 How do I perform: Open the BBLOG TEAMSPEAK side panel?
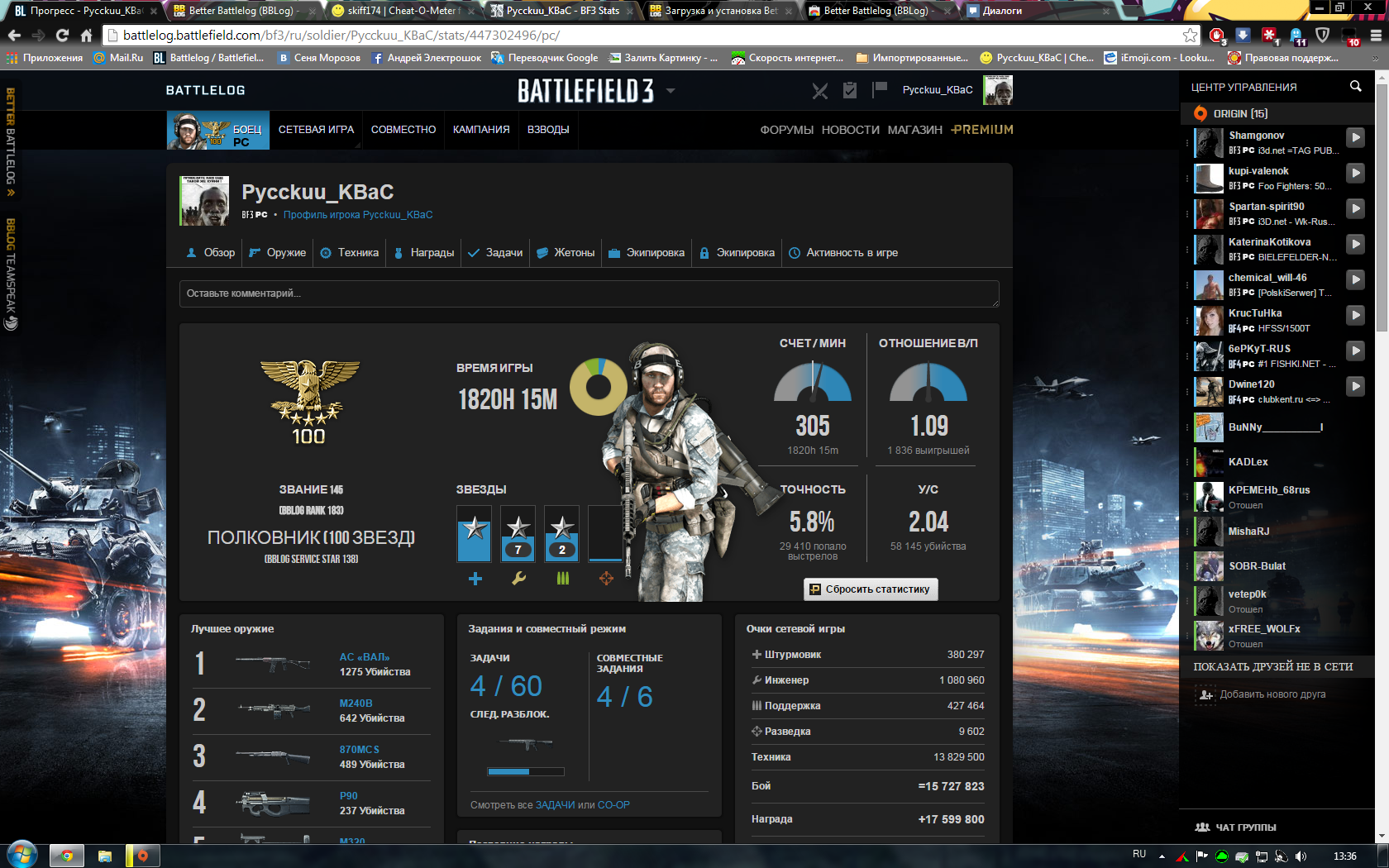point(11,274)
